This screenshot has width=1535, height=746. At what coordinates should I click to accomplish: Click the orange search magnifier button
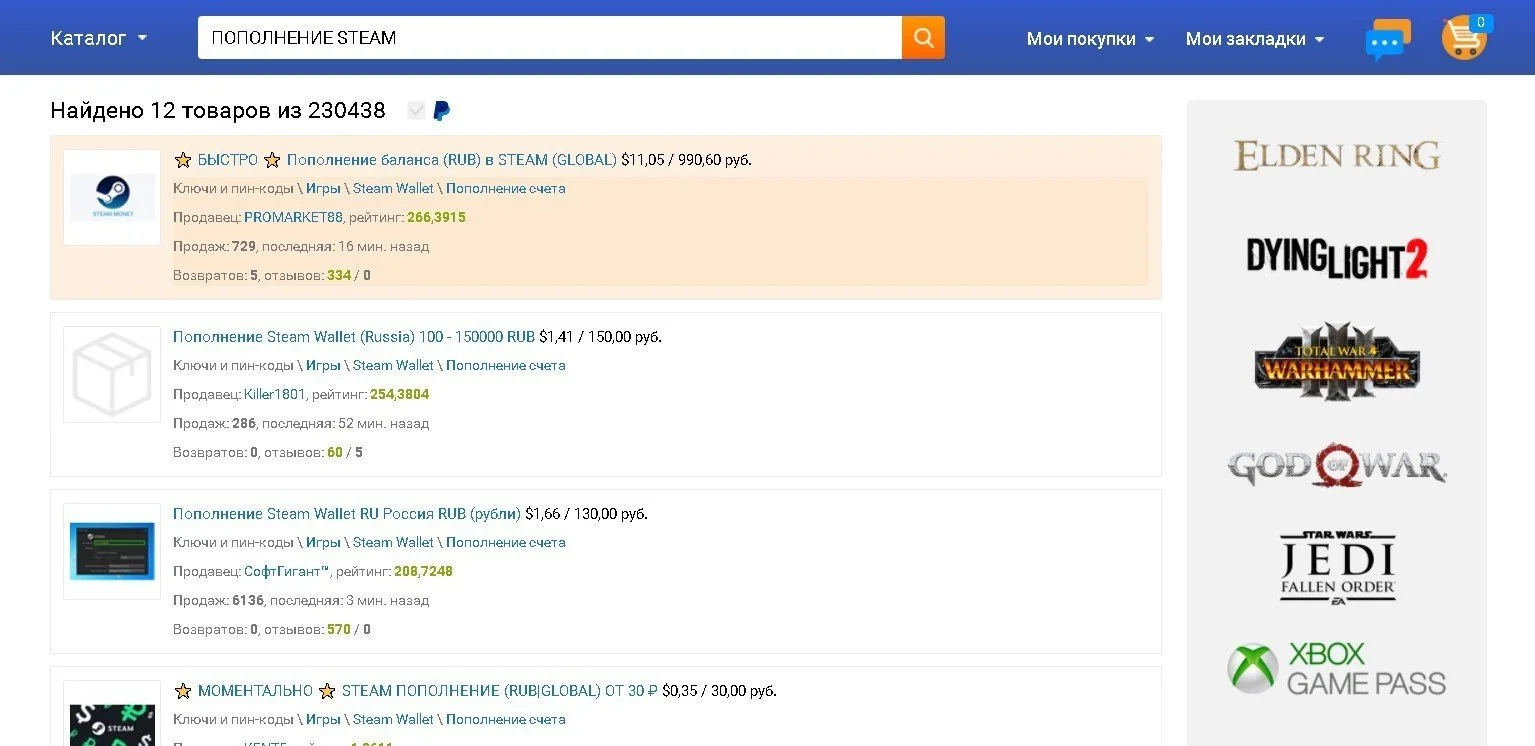click(923, 38)
